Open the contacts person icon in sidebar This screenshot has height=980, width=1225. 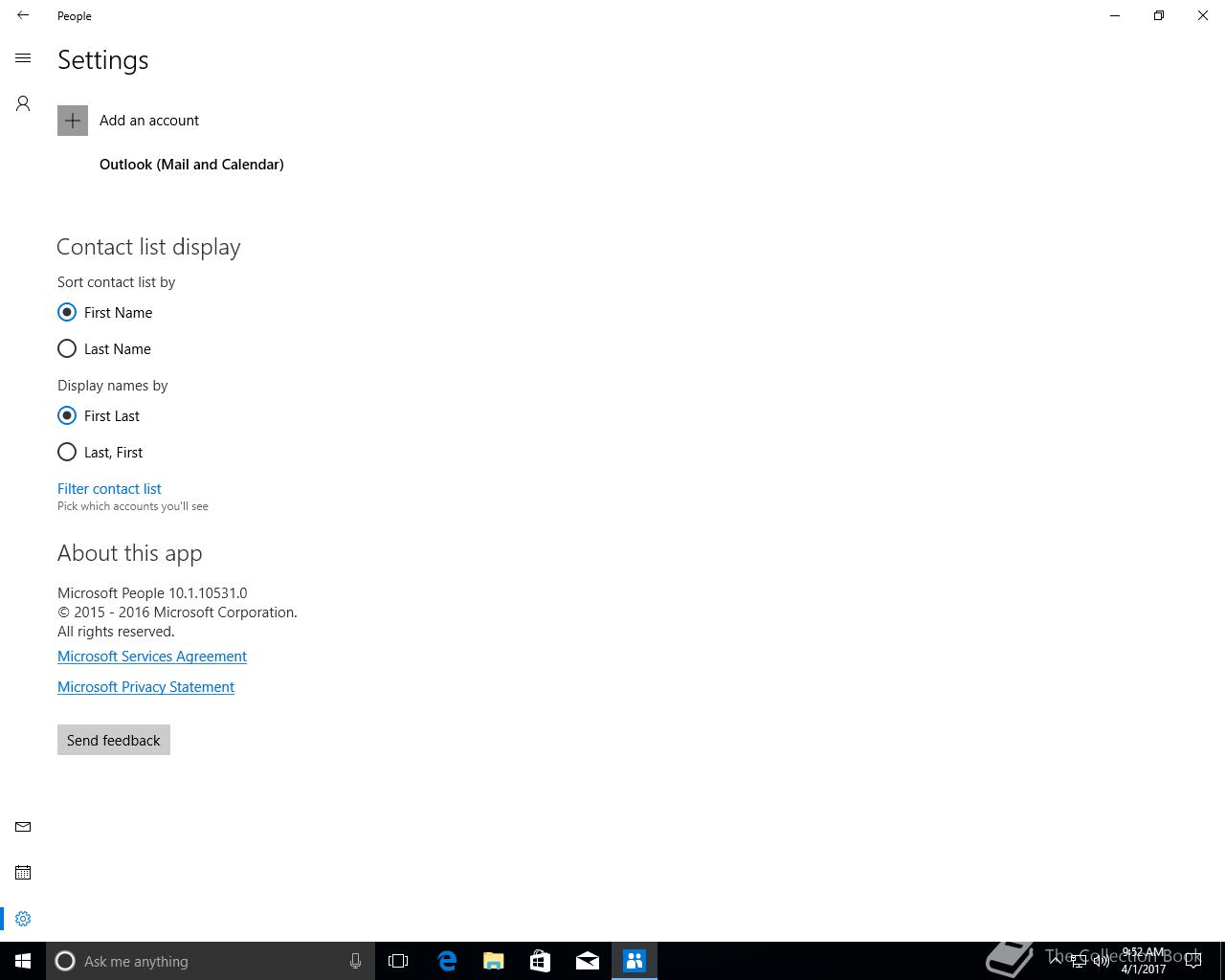point(23,103)
